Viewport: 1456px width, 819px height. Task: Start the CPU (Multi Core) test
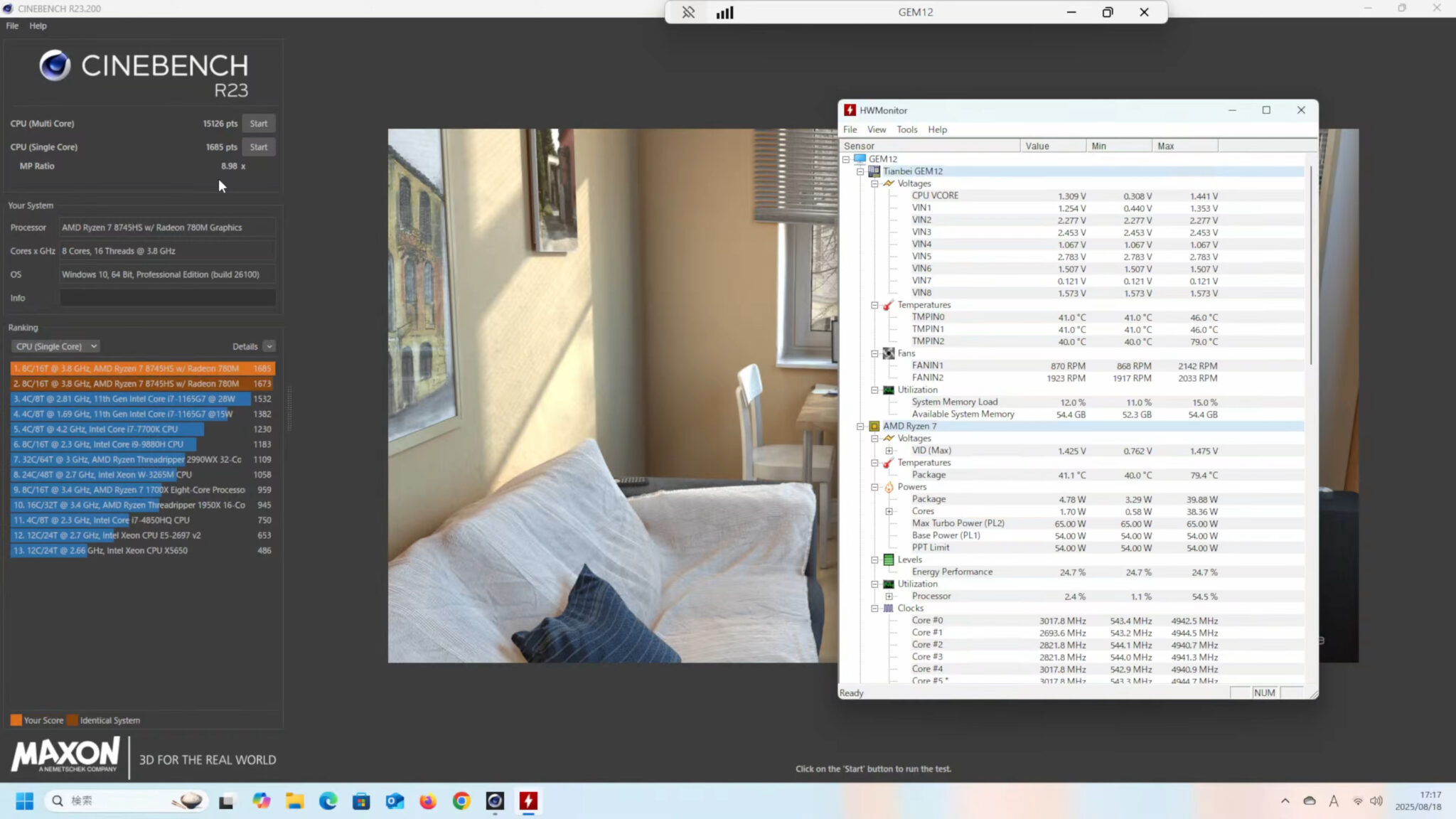click(259, 124)
